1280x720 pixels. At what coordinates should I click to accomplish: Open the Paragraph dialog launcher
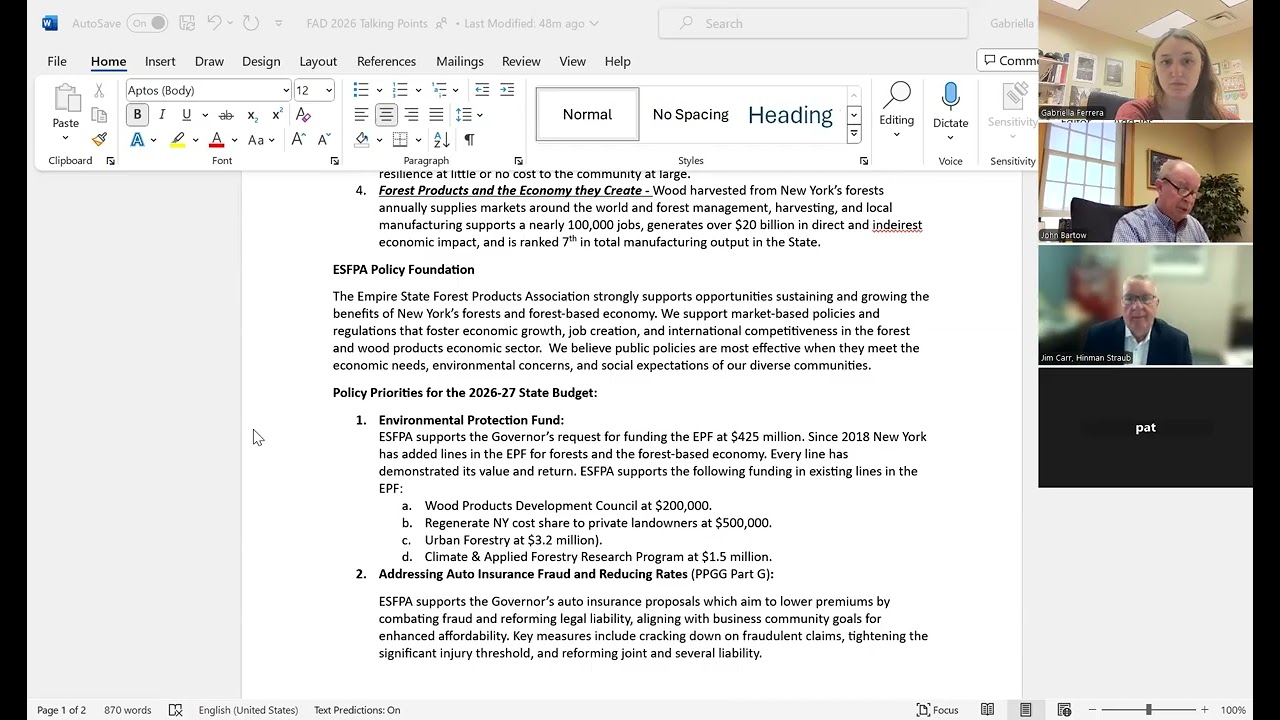[518, 161]
